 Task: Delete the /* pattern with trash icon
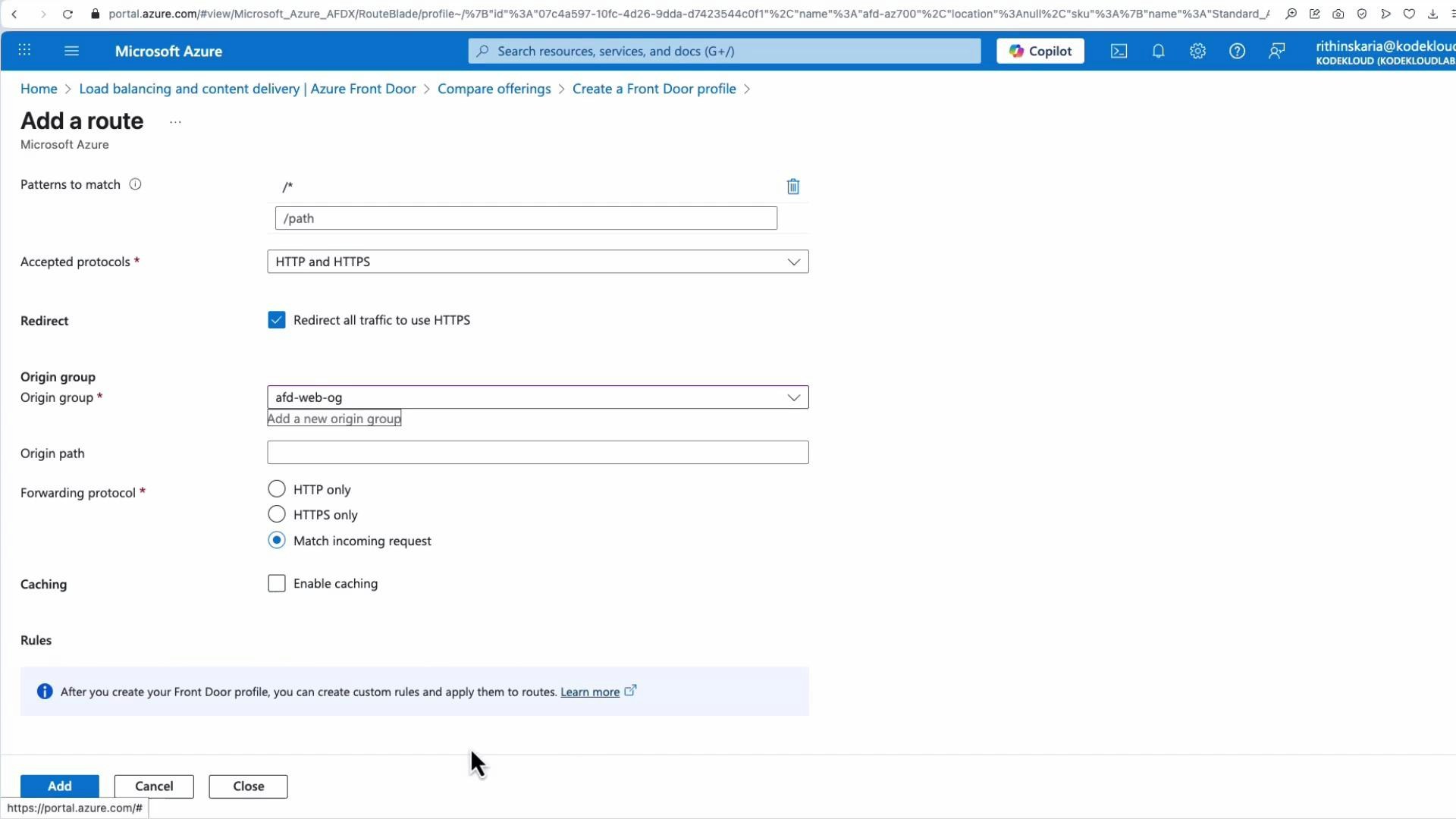[793, 187]
